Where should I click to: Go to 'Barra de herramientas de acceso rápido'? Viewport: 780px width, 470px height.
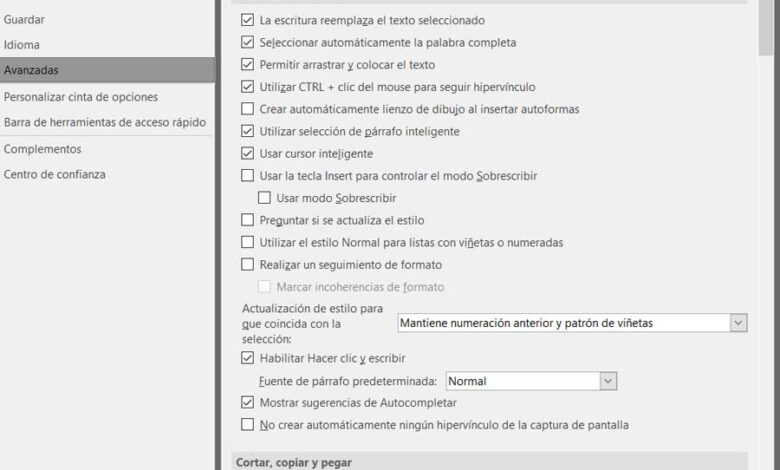tap(105, 122)
